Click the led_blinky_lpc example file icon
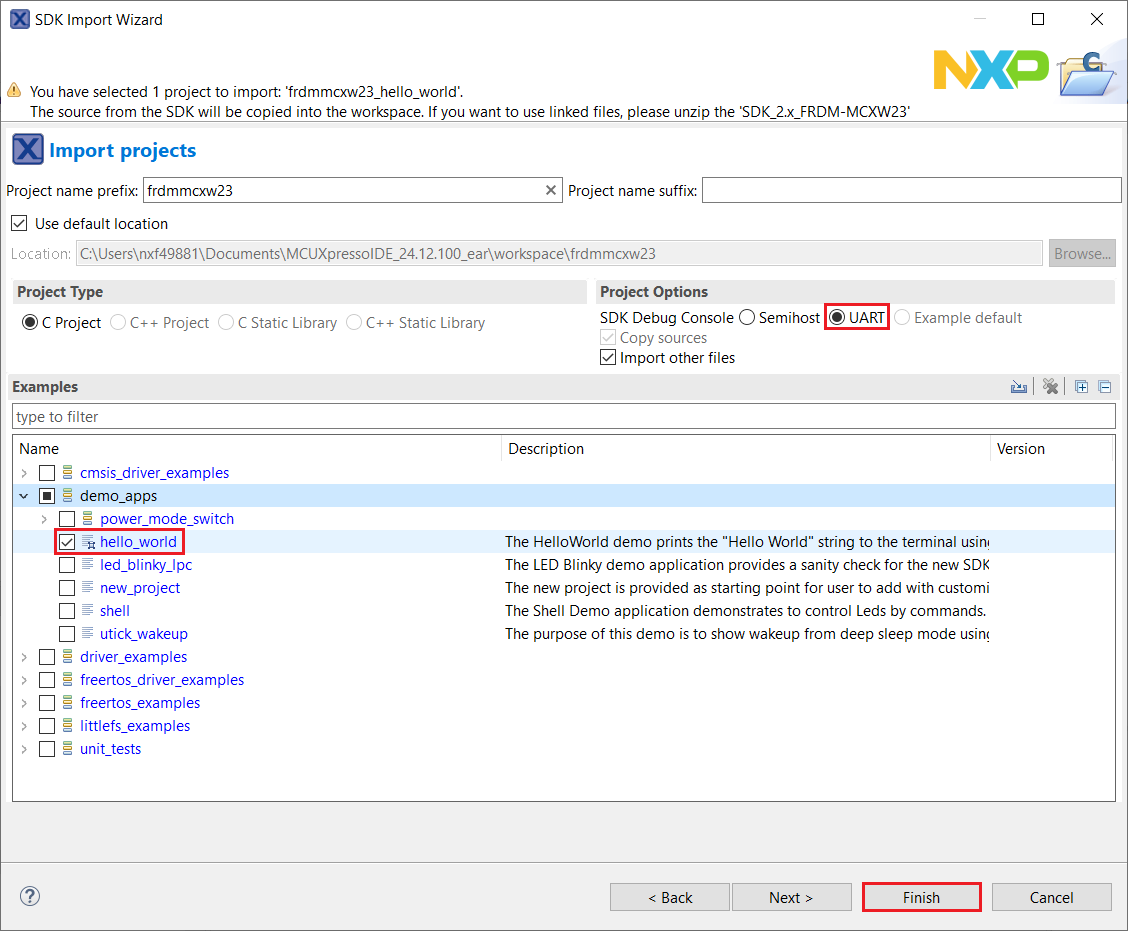The height and width of the screenshot is (931, 1128). pos(87,564)
